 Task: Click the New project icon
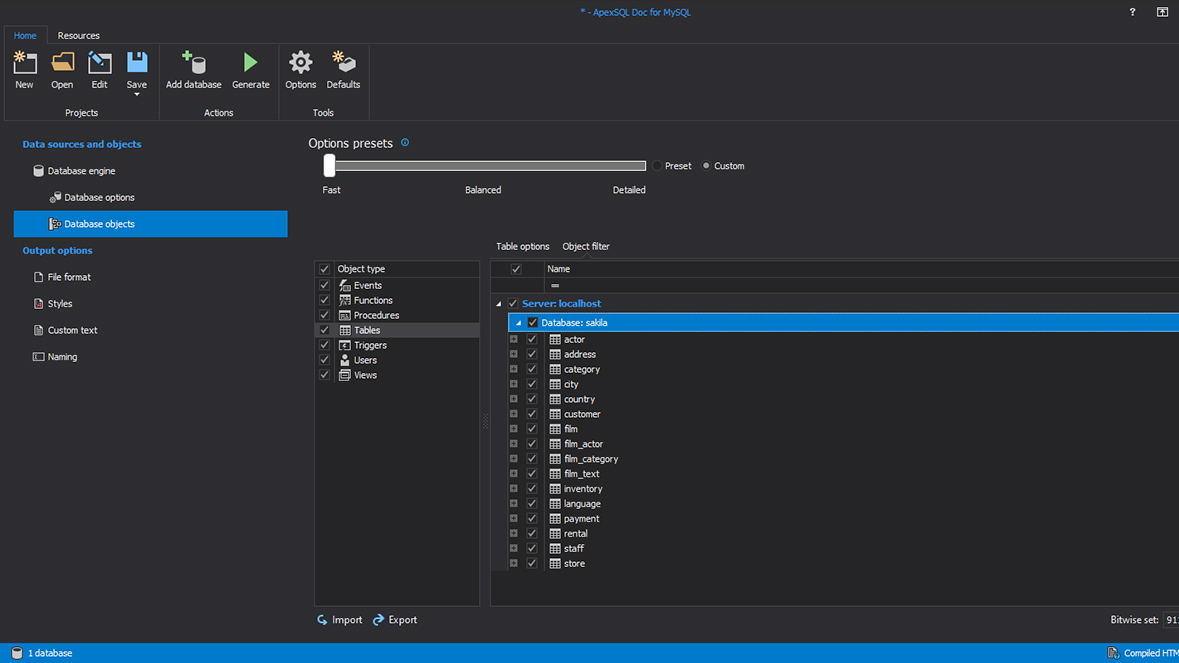(x=24, y=62)
